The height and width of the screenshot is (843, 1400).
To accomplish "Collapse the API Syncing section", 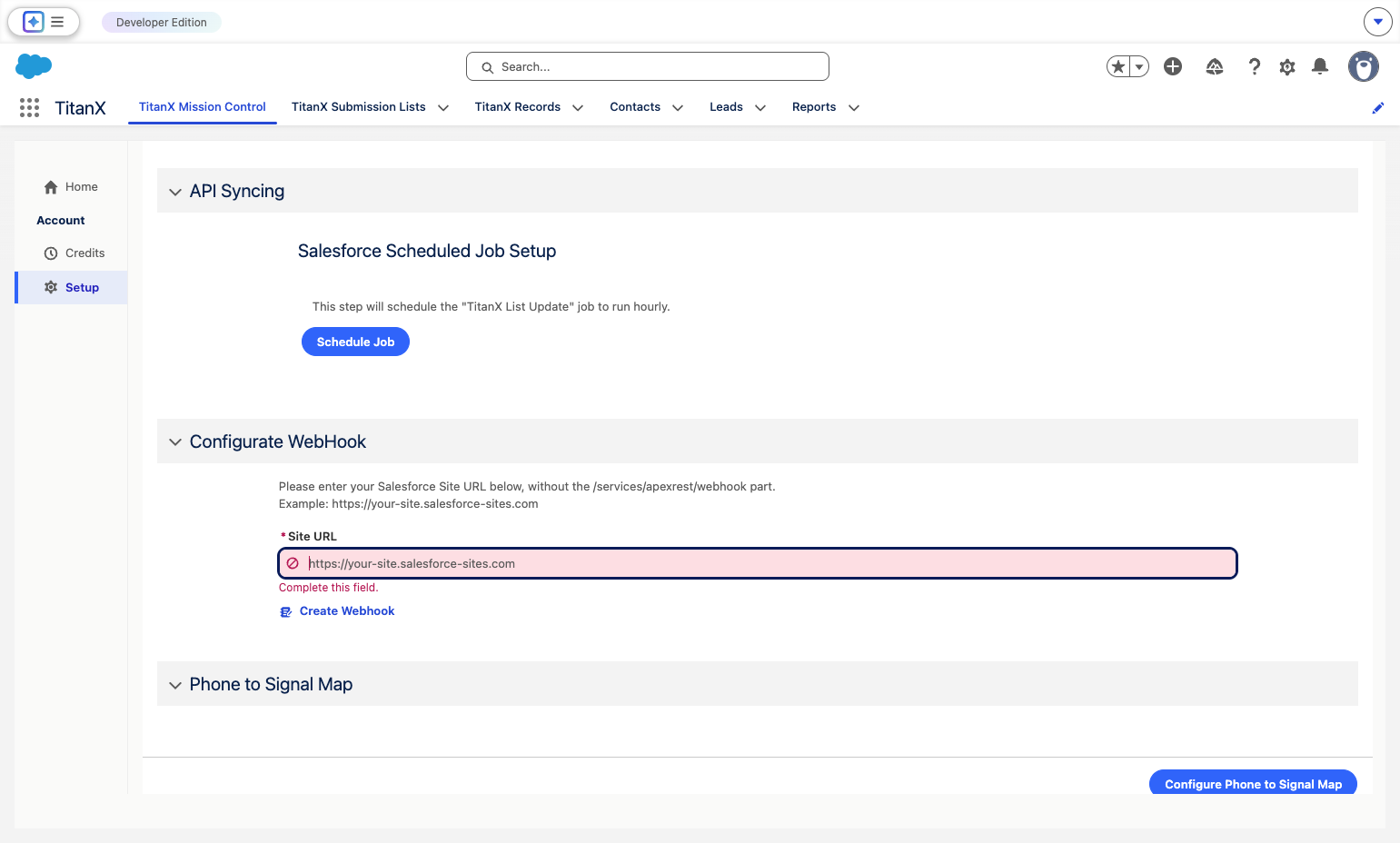I will [x=175, y=192].
